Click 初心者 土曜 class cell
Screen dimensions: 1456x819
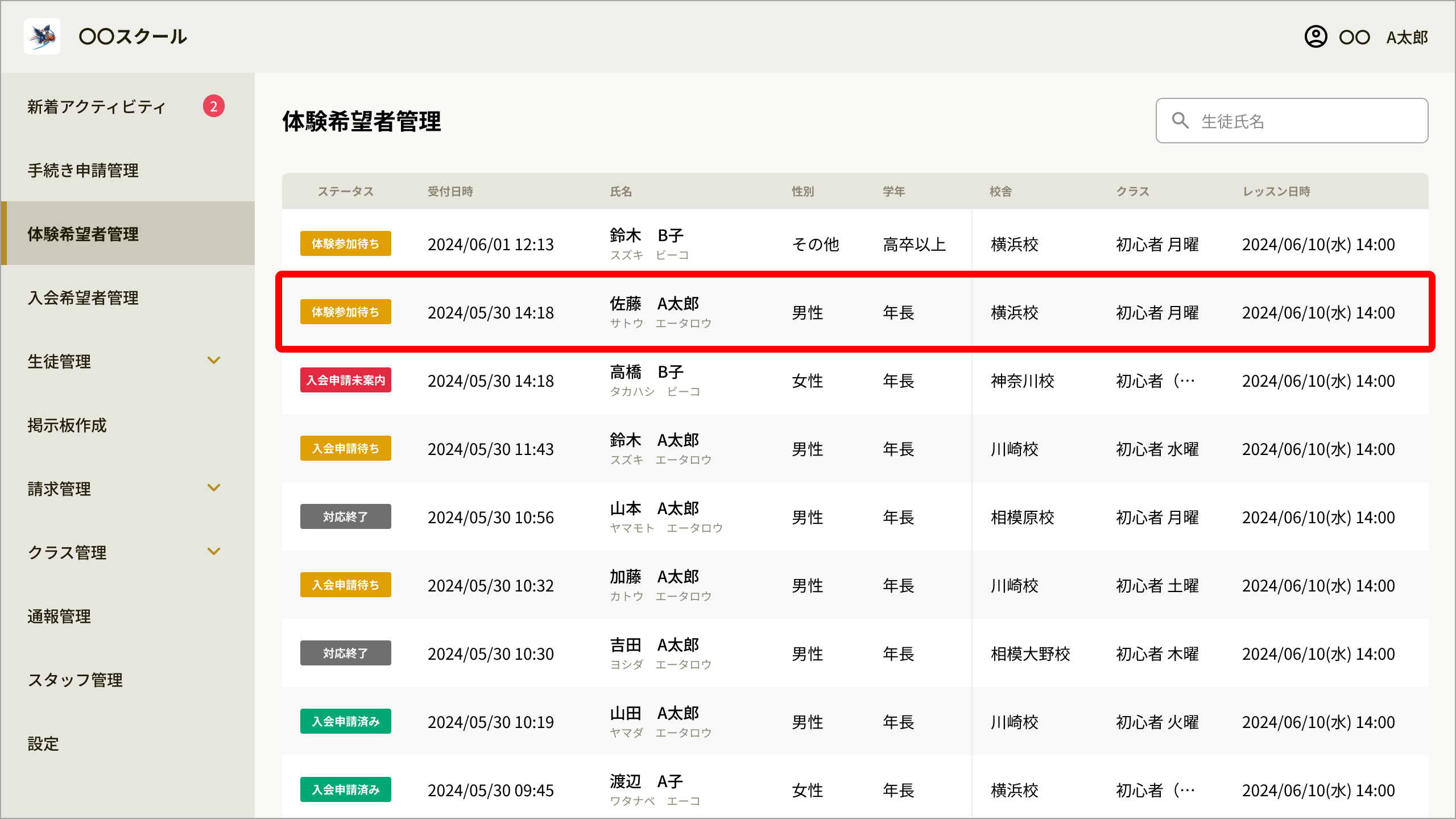[x=1157, y=585]
